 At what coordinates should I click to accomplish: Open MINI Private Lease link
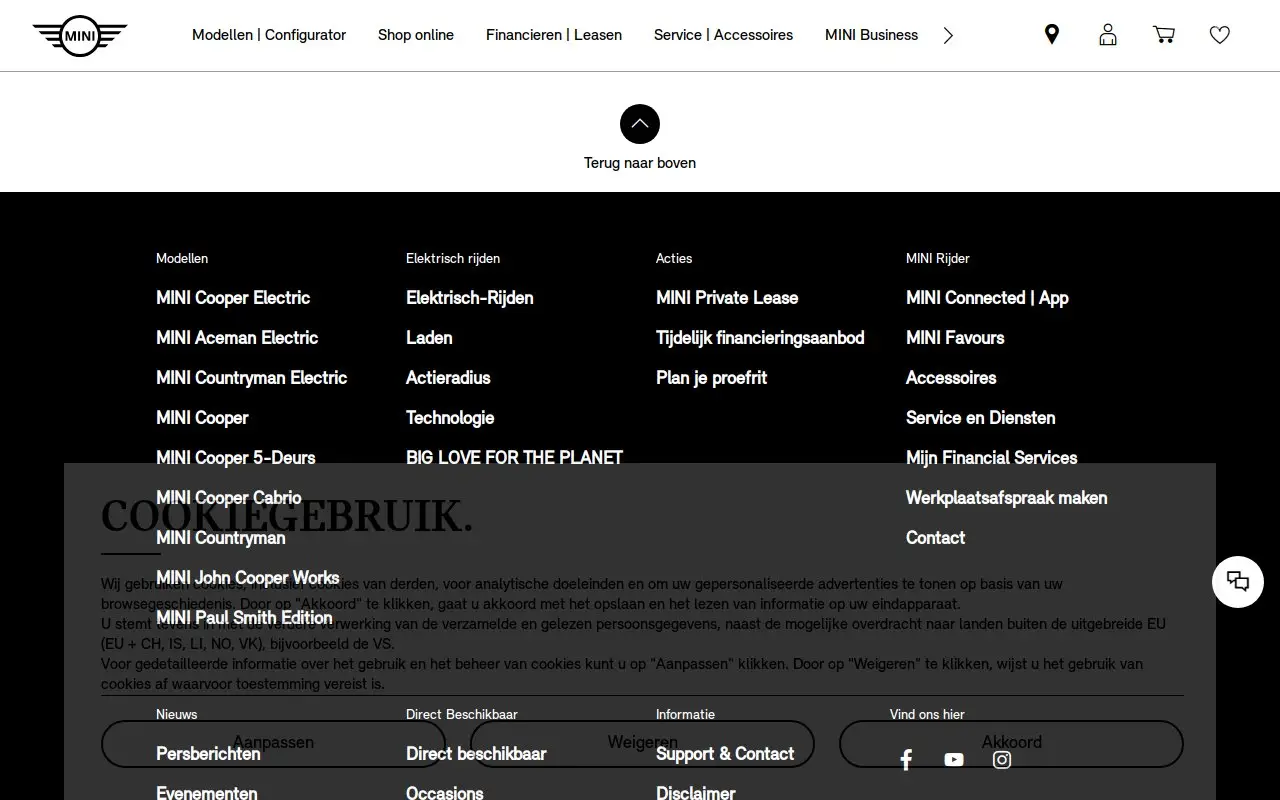(x=727, y=298)
